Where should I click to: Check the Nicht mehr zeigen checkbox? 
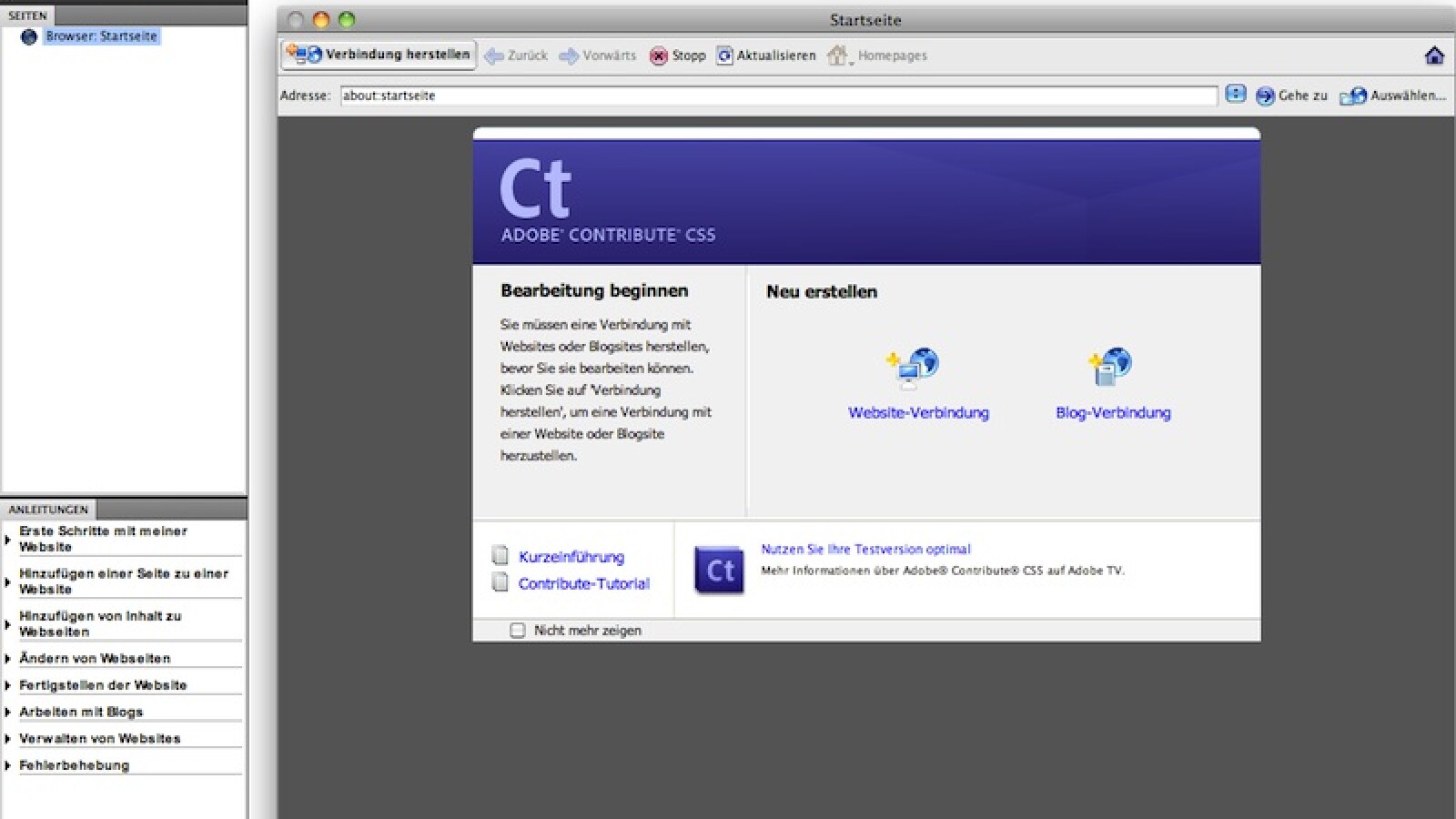point(519,630)
